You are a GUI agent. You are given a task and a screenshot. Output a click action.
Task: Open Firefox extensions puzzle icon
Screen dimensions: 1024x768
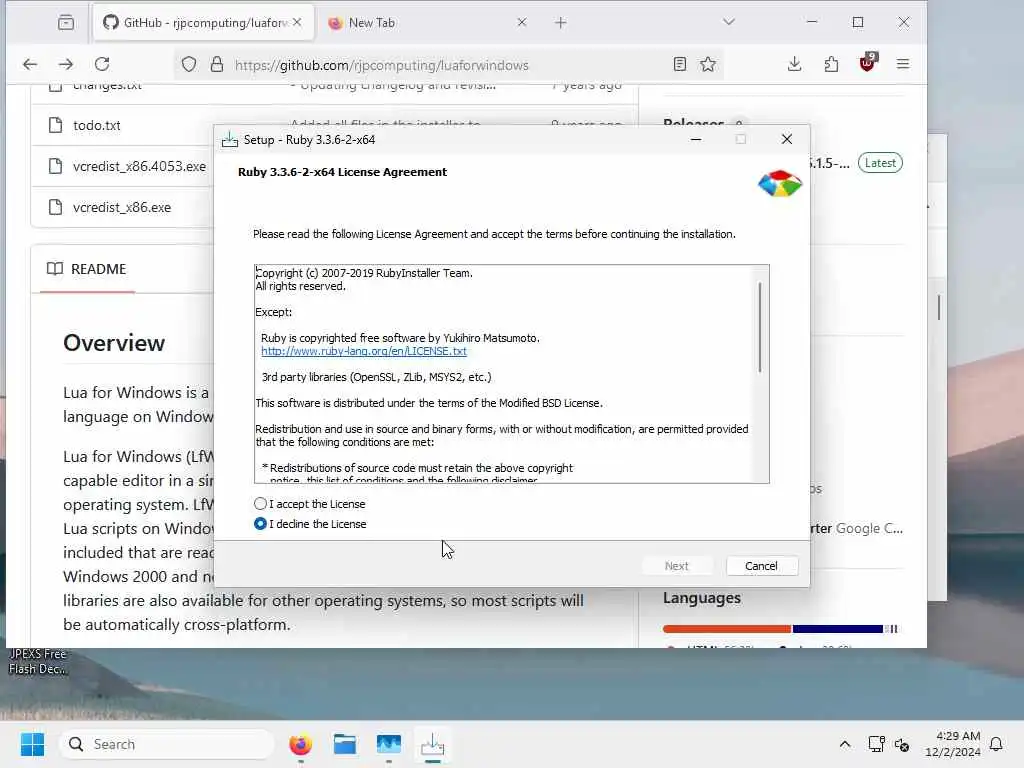pos(831,64)
